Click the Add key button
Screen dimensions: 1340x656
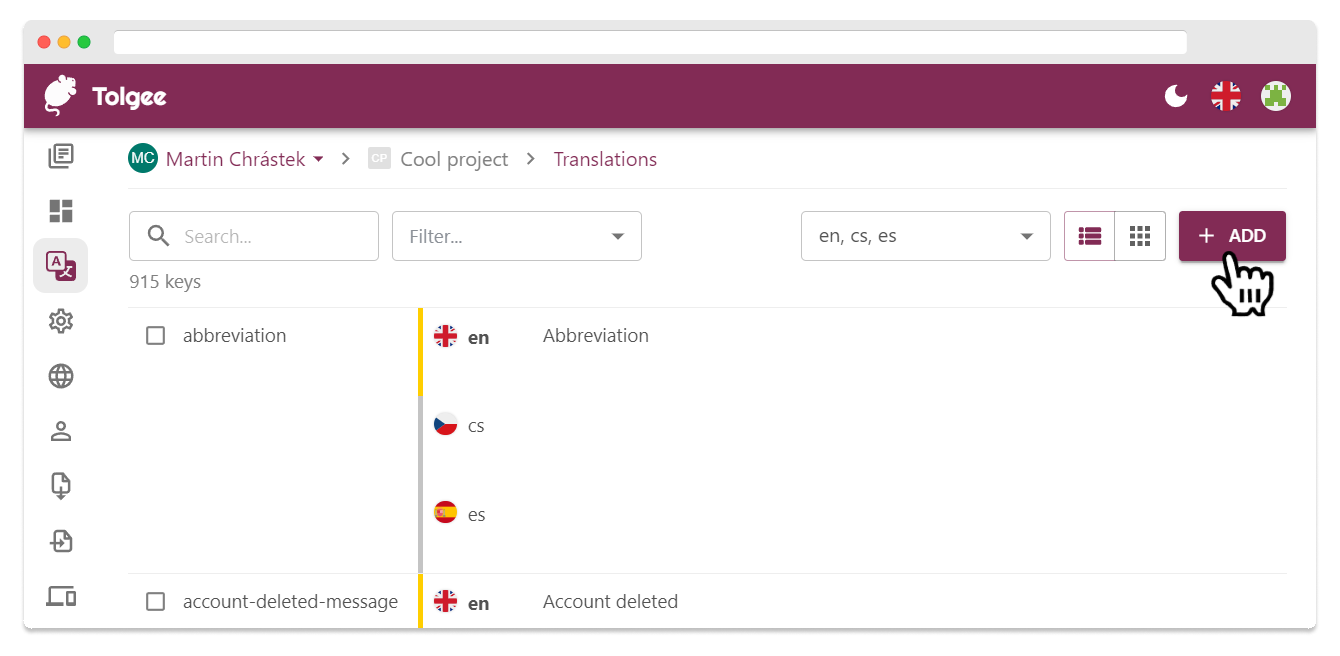1232,237
